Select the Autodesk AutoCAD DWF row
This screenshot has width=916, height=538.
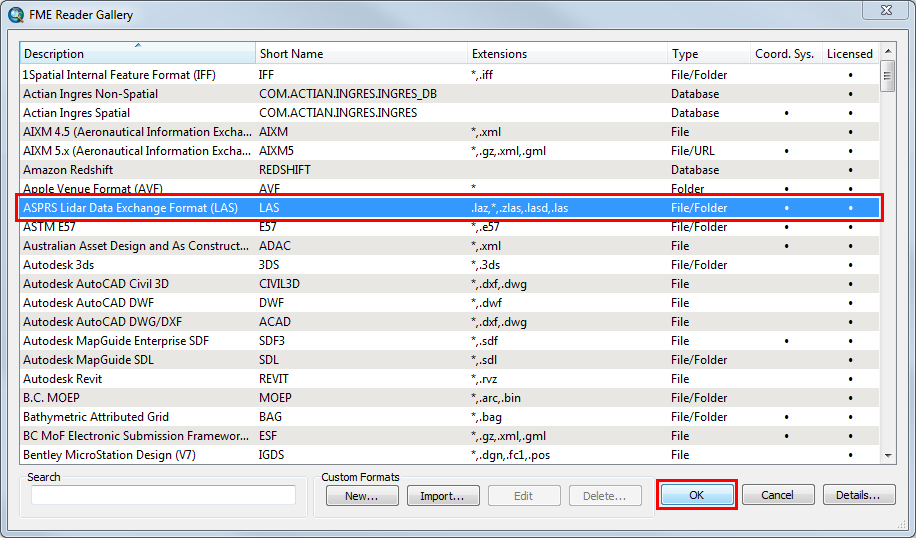click(x=449, y=303)
